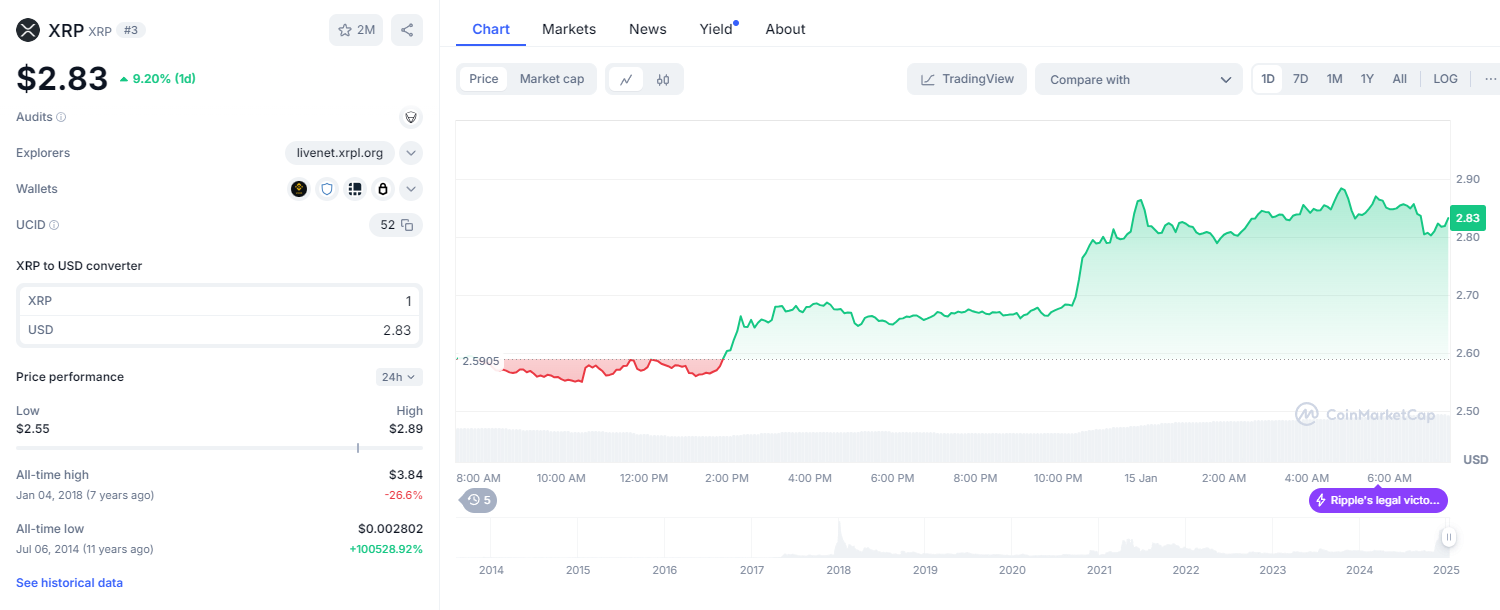1500x610 pixels.
Task: Open the Chart tab
Action: pos(491,29)
